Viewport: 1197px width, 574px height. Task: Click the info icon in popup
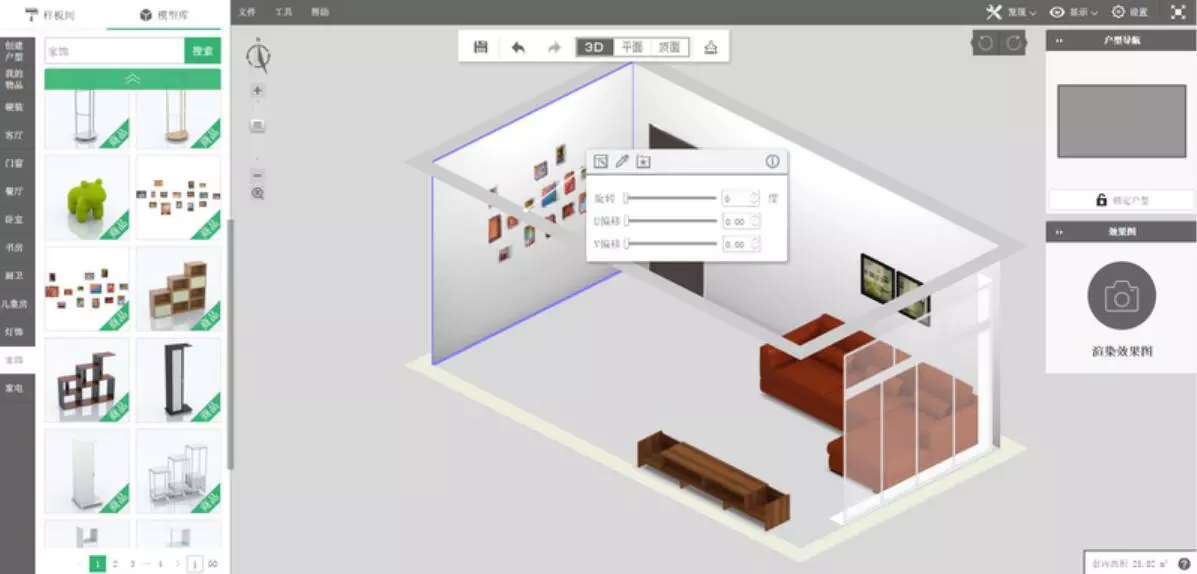click(x=773, y=161)
